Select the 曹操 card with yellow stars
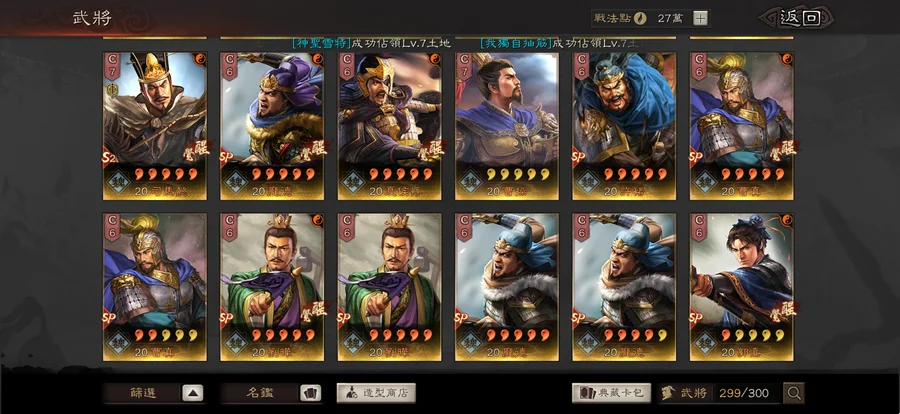The width and height of the screenshot is (900, 414). point(507,126)
